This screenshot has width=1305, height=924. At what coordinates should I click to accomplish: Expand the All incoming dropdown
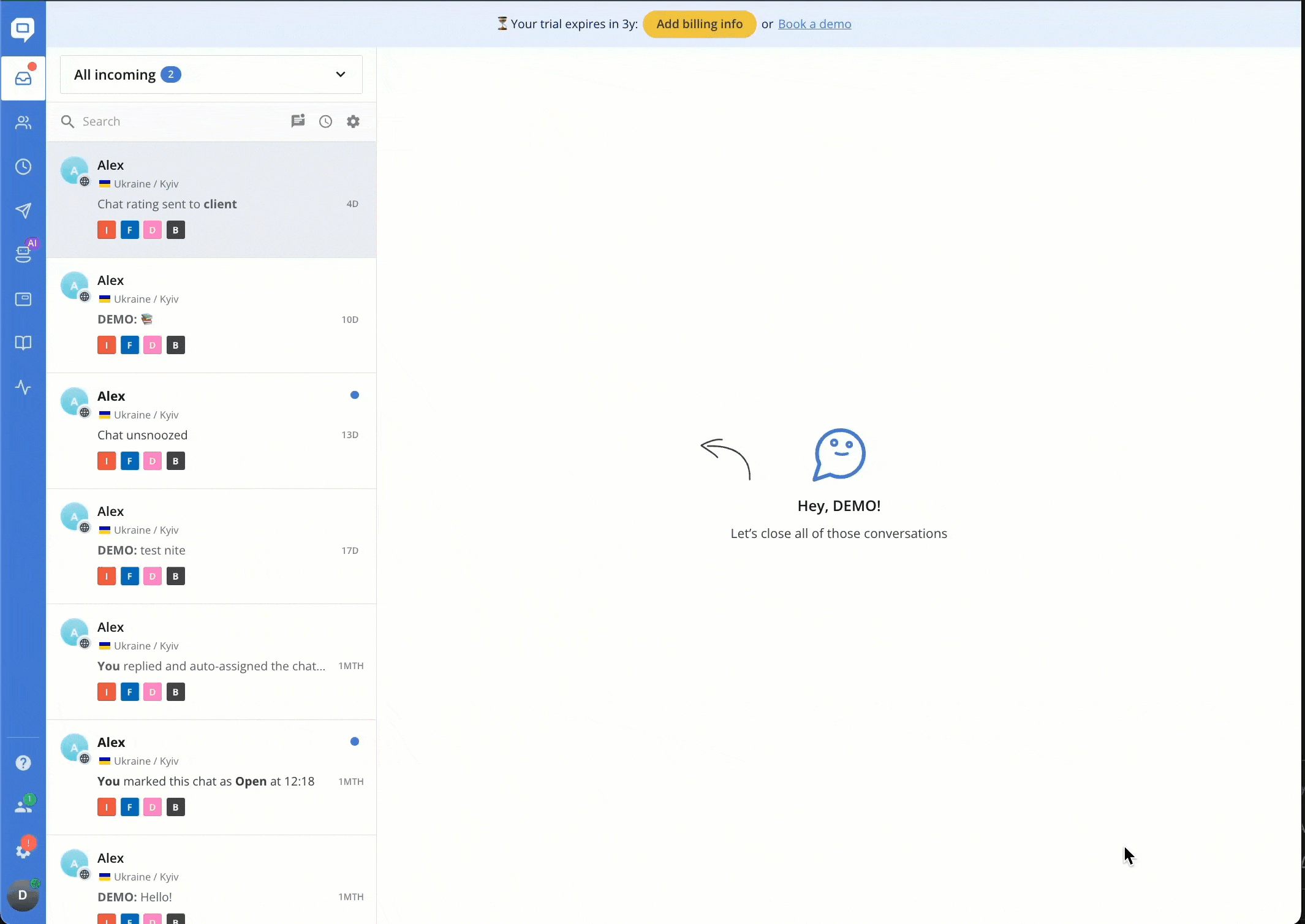211,75
